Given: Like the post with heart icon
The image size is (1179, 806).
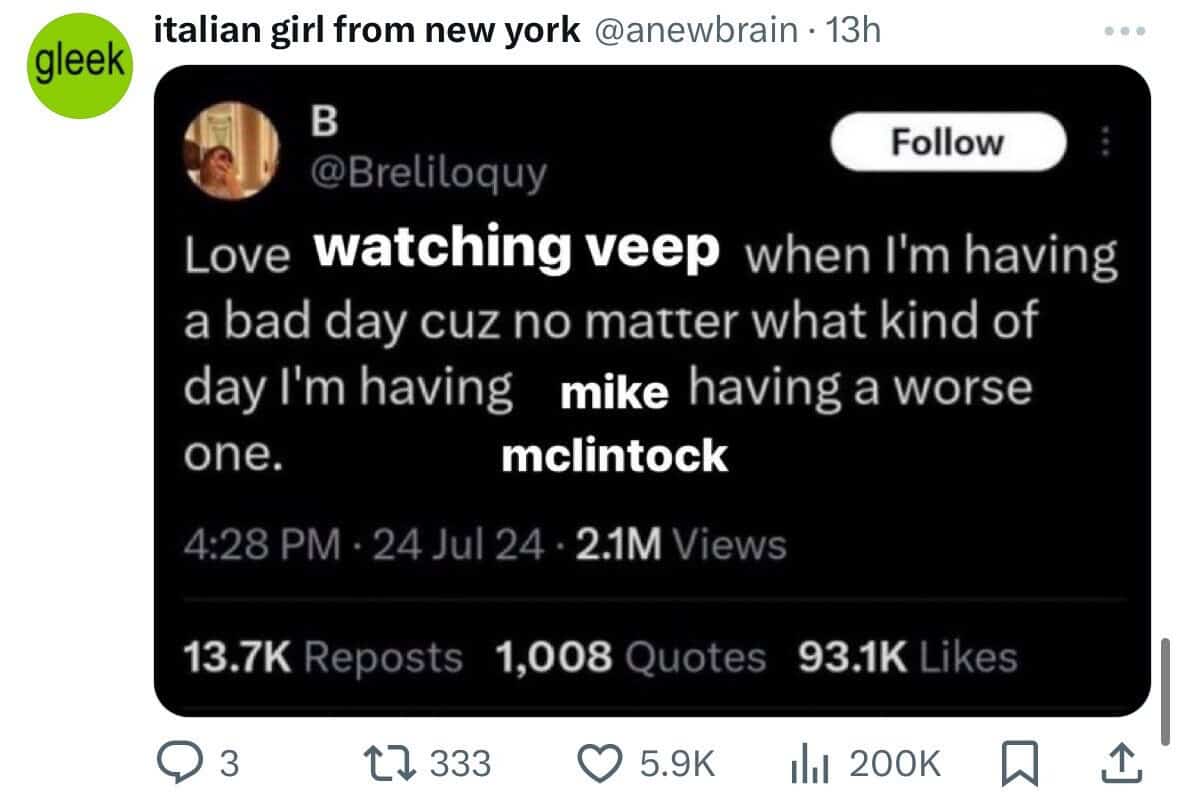Looking at the screenshot, I should (599, 762).
